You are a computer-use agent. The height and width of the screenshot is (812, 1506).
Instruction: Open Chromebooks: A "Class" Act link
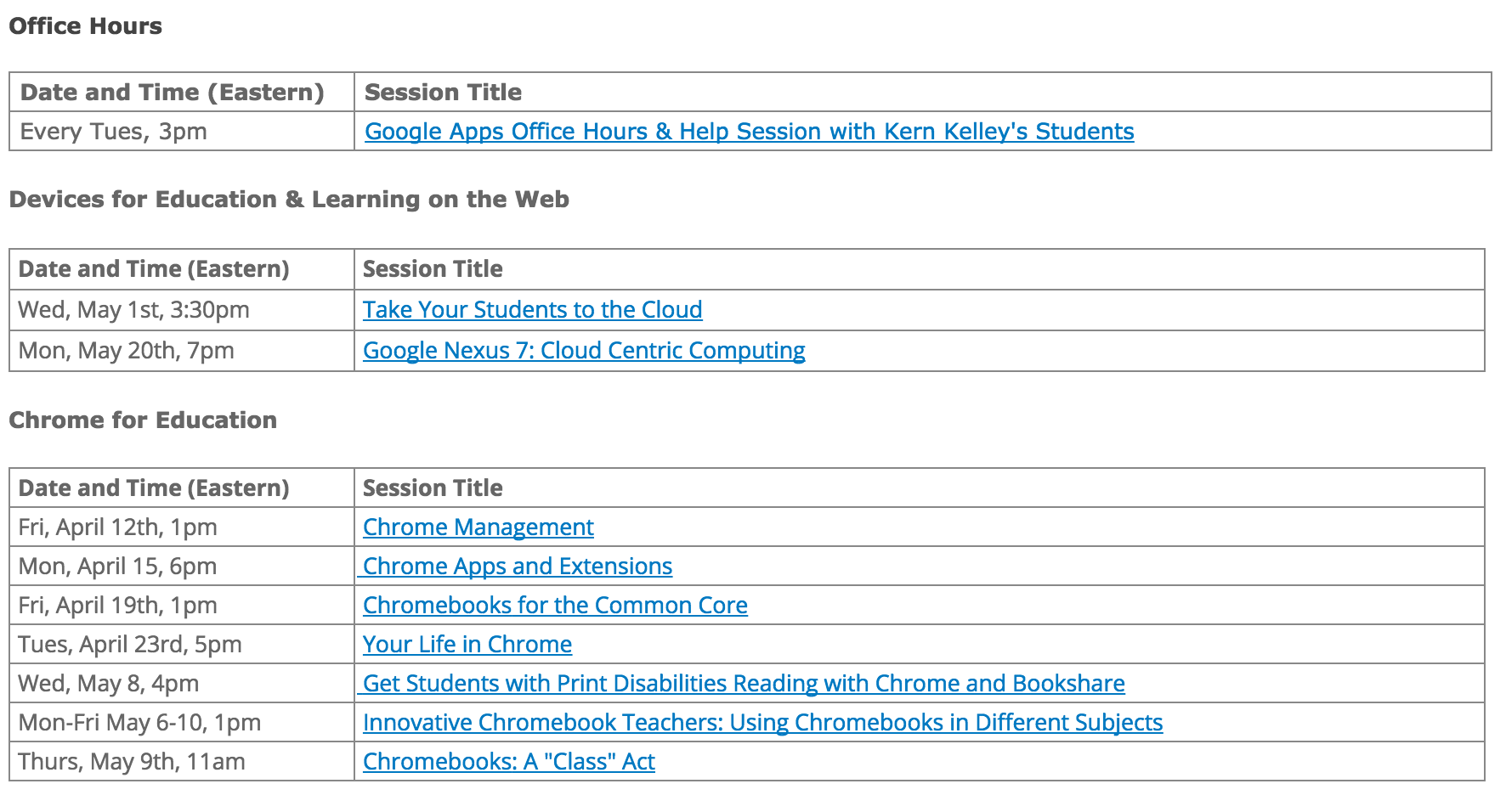508,762
